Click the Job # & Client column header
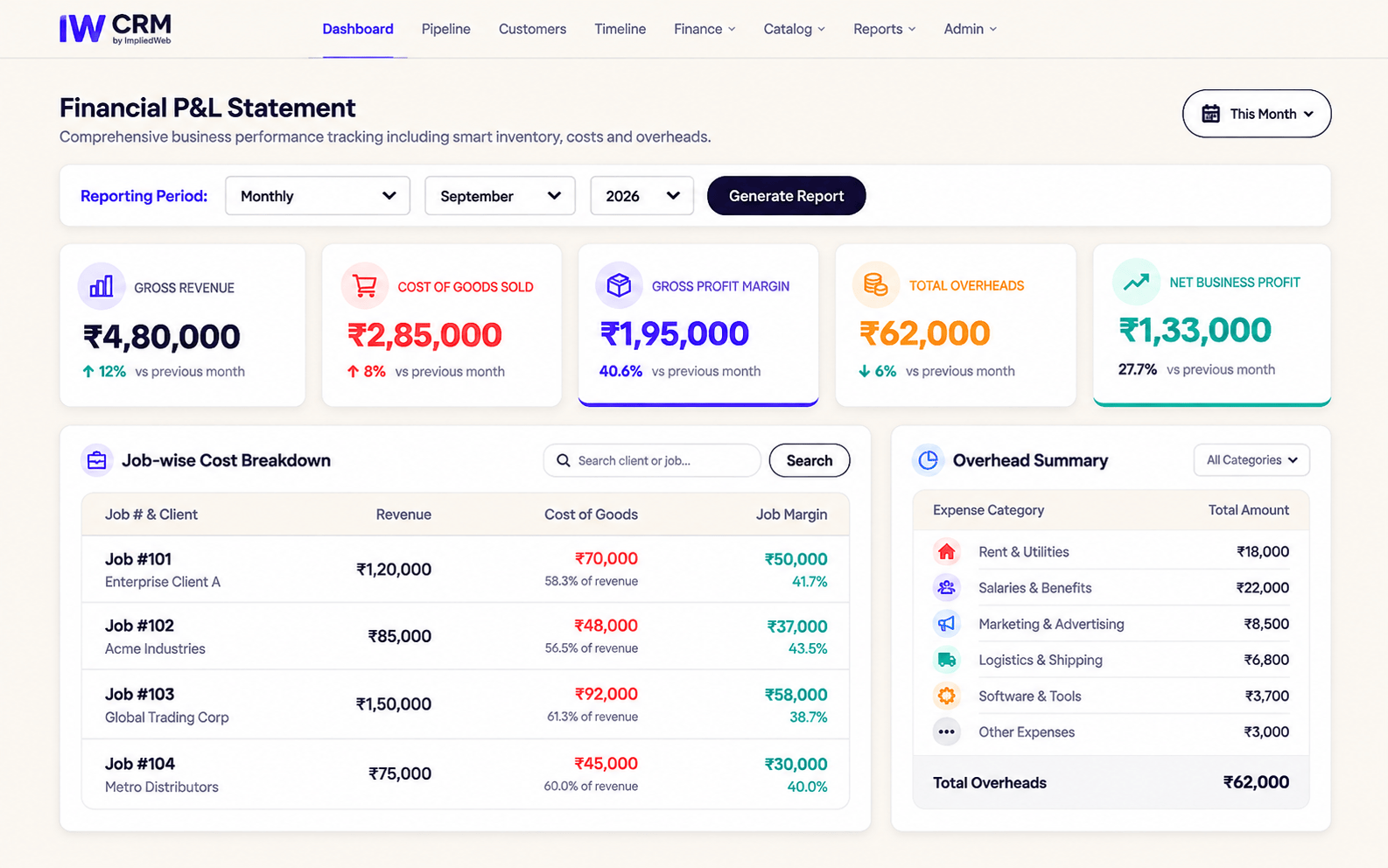 (x=151, y=514)
